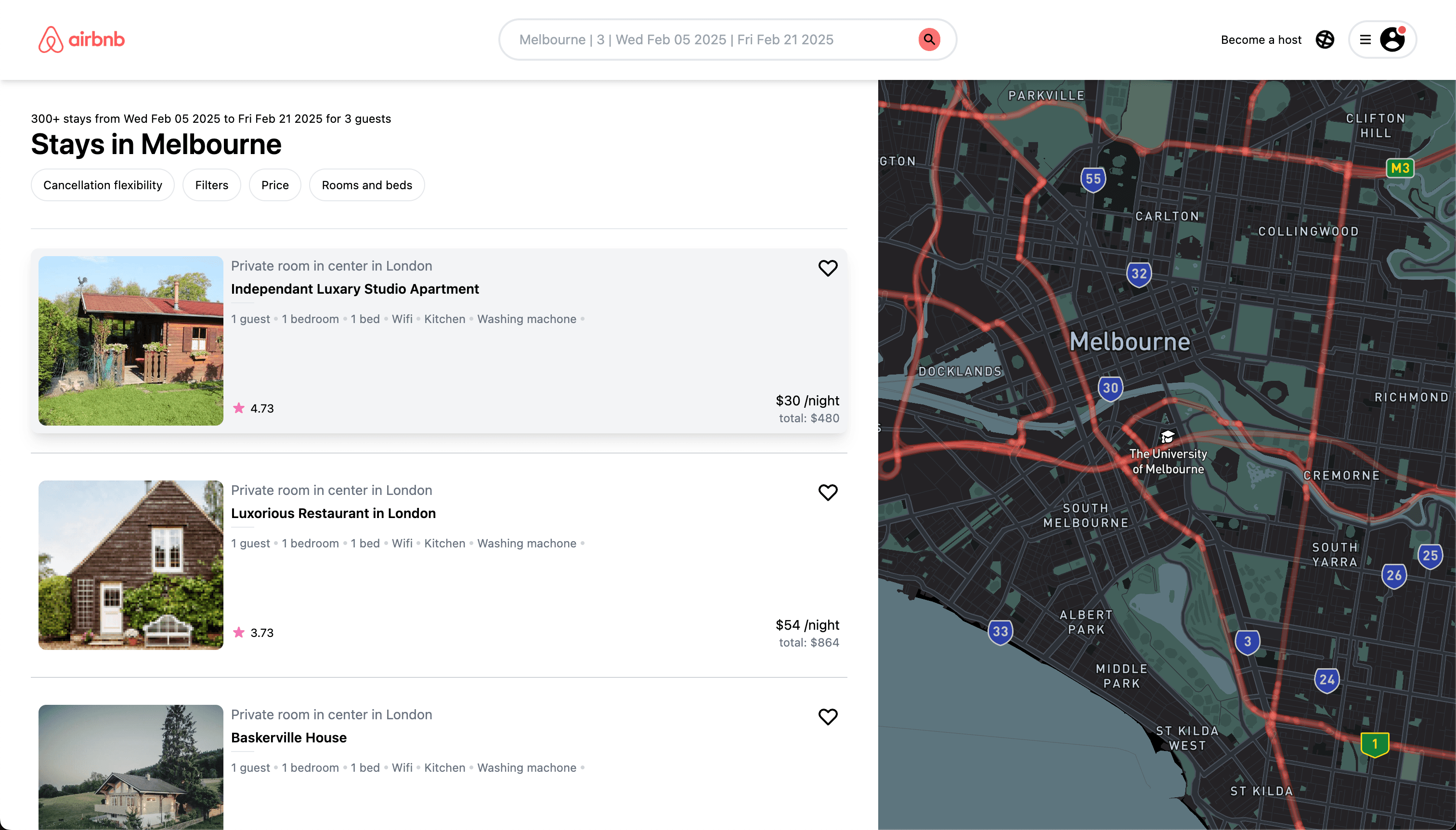Click the red search magnifier button
This screenshot has height=830, width=1456.
[x=929, y=39]
